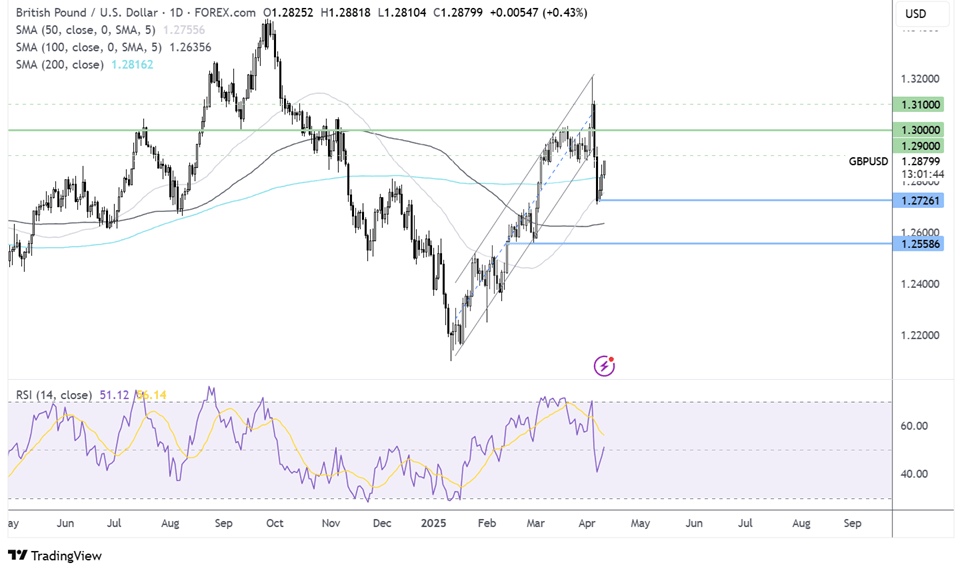Select the 1.29000 price label
The height and width of the screenshot is (573, 964).
920,146
